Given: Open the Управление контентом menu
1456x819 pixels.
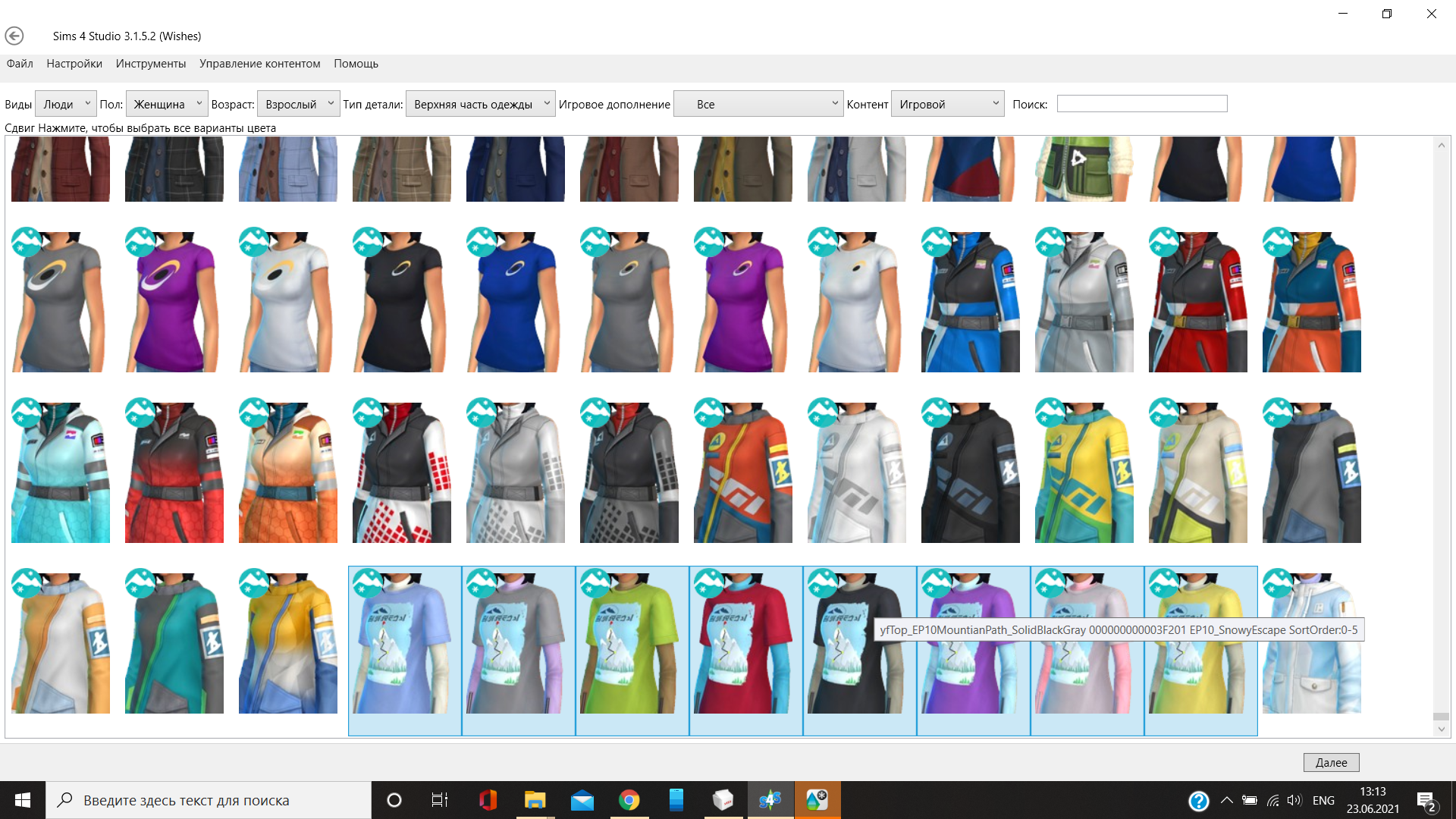Looking at the screenshot, I should click(x=259, y=64).
